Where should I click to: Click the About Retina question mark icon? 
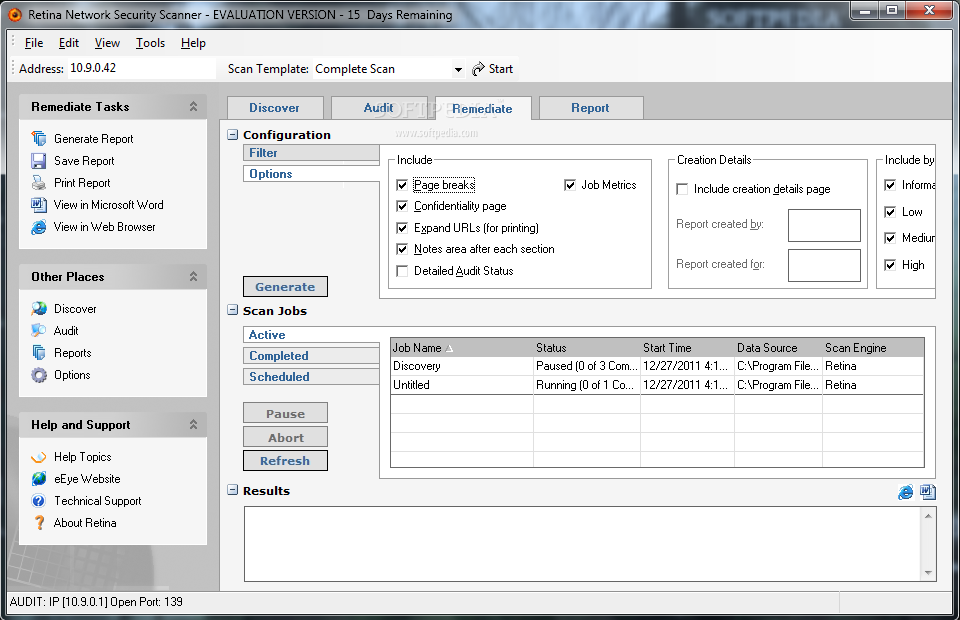point(39,523)
